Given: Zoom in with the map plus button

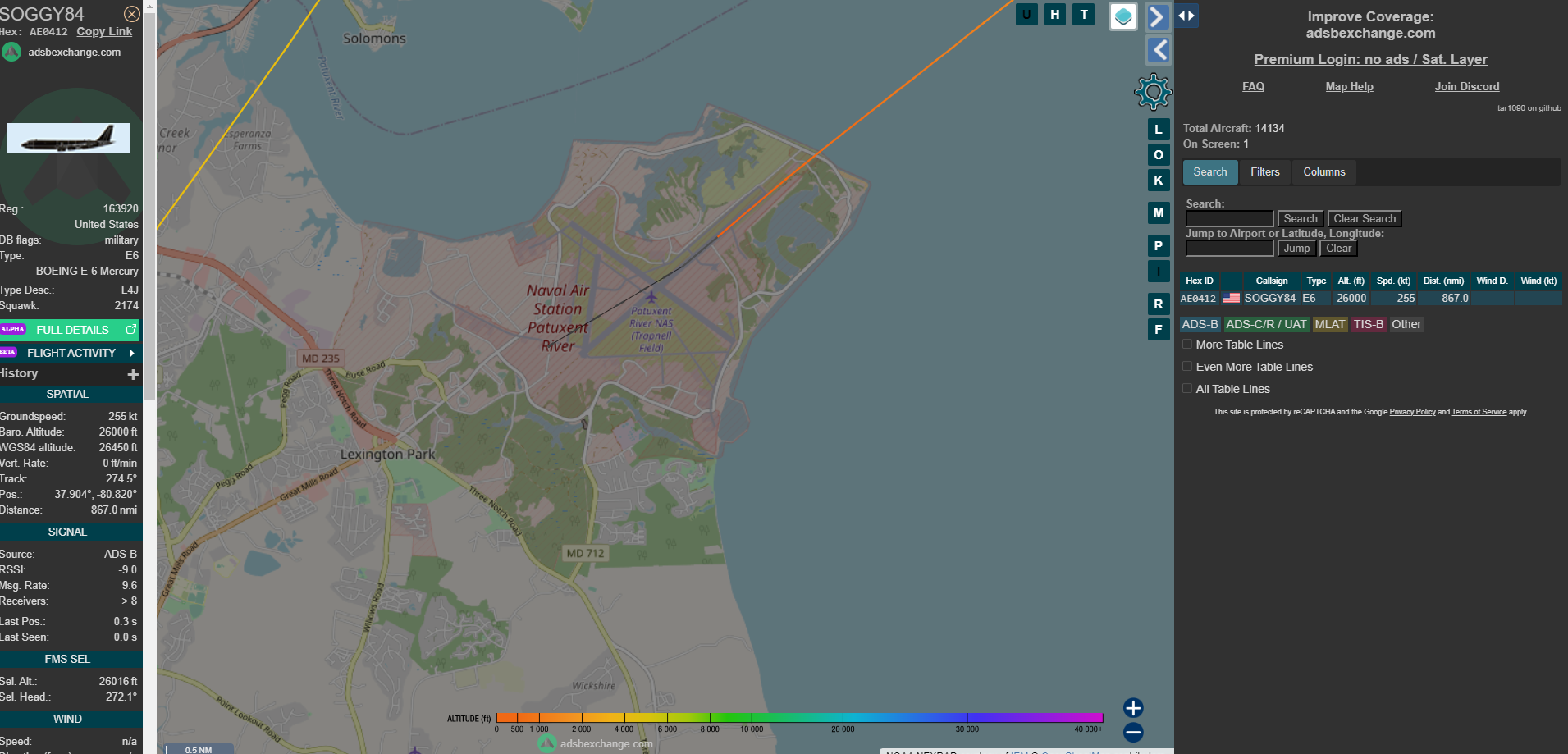Looking at the screenshot, I should tap(1133, 708).
